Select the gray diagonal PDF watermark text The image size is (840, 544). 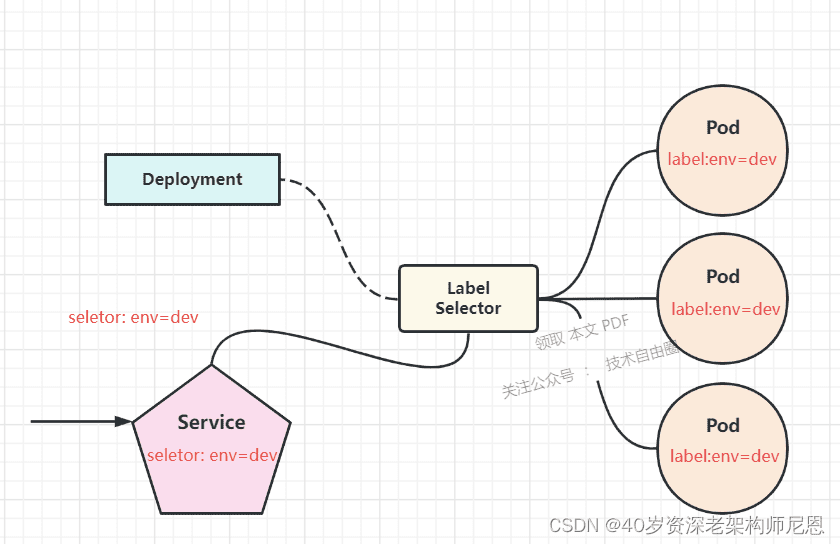(x=582, y=332)
